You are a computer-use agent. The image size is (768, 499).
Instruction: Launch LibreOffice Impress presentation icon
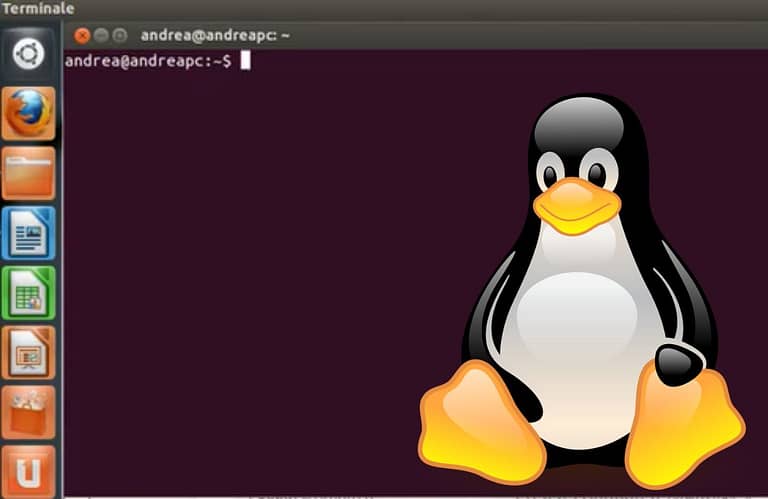[x=28, y=353]
